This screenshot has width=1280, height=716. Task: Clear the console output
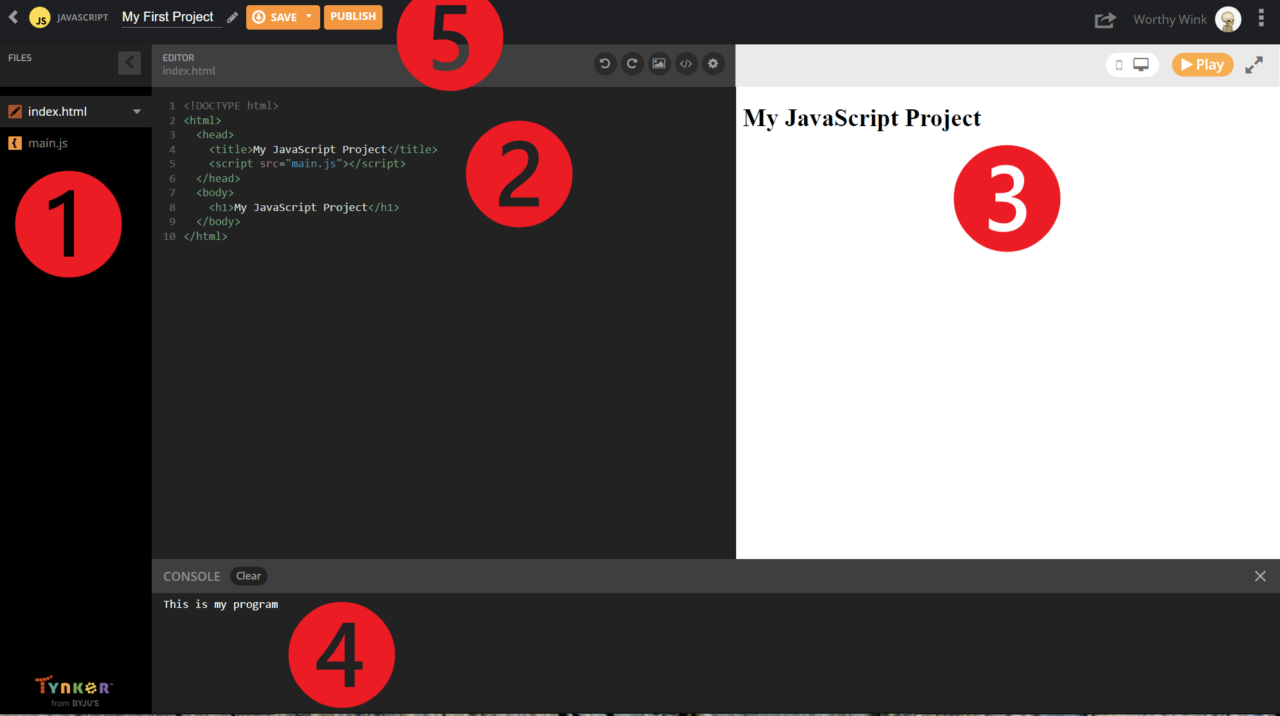click(249, 576)
